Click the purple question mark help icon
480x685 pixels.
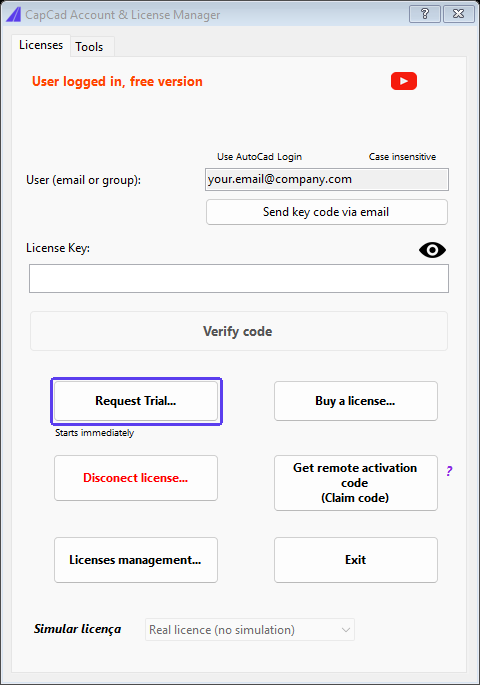[449, 471]
